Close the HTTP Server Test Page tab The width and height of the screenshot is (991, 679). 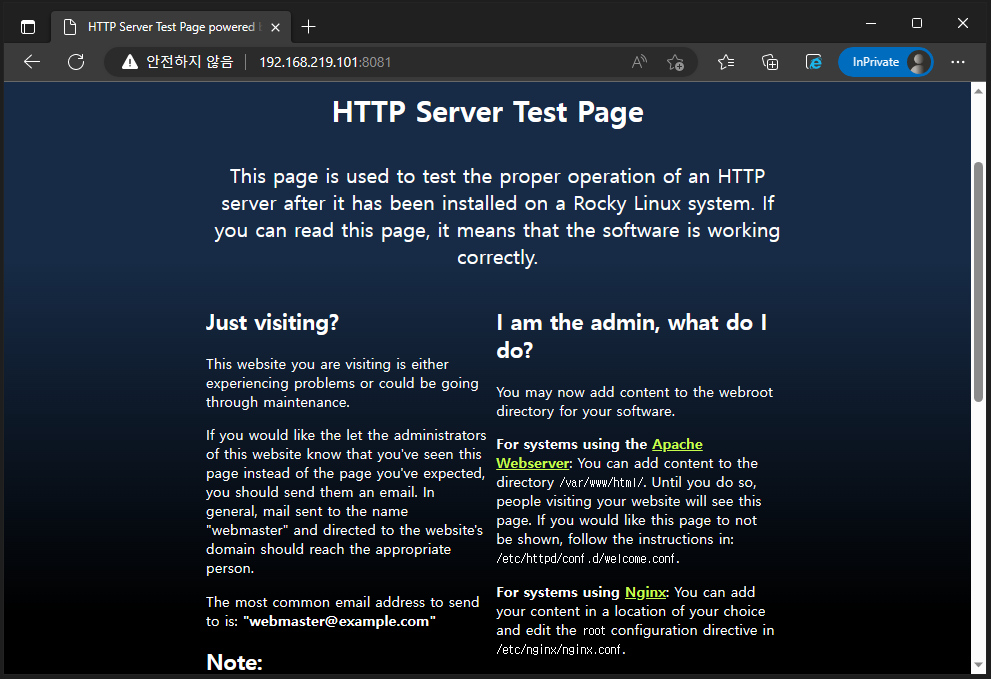pyautogui.click(x=275, y=27)
